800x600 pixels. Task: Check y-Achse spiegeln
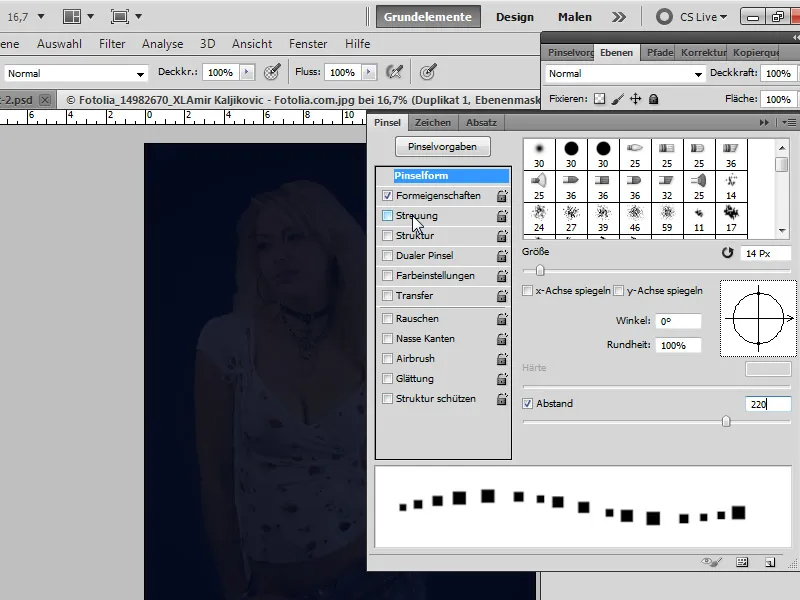618,291
